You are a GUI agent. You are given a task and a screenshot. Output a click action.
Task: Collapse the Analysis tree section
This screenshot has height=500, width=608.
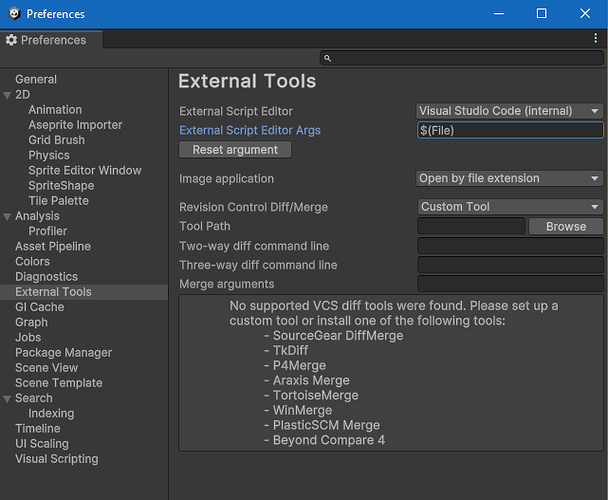8,216
